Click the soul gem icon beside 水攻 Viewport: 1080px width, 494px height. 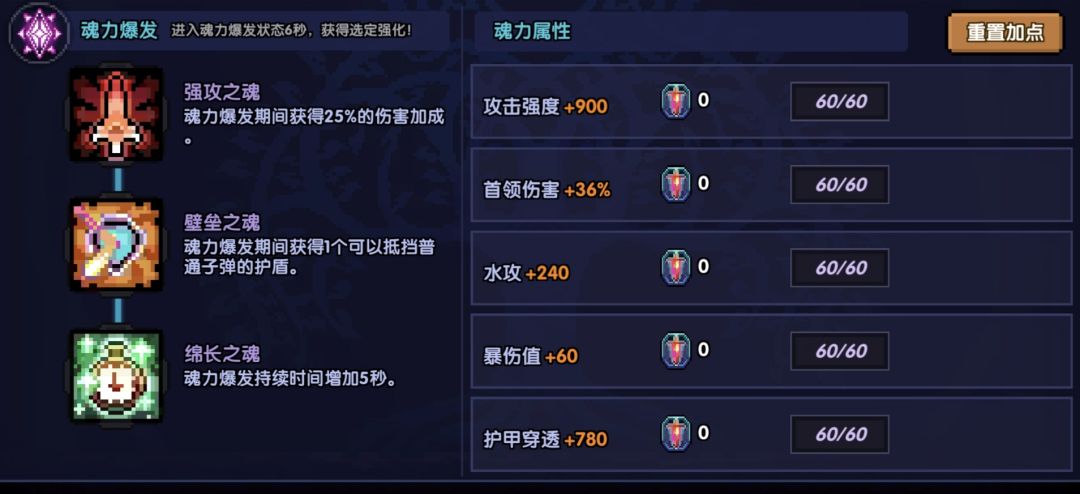click(x=676, y=267)
